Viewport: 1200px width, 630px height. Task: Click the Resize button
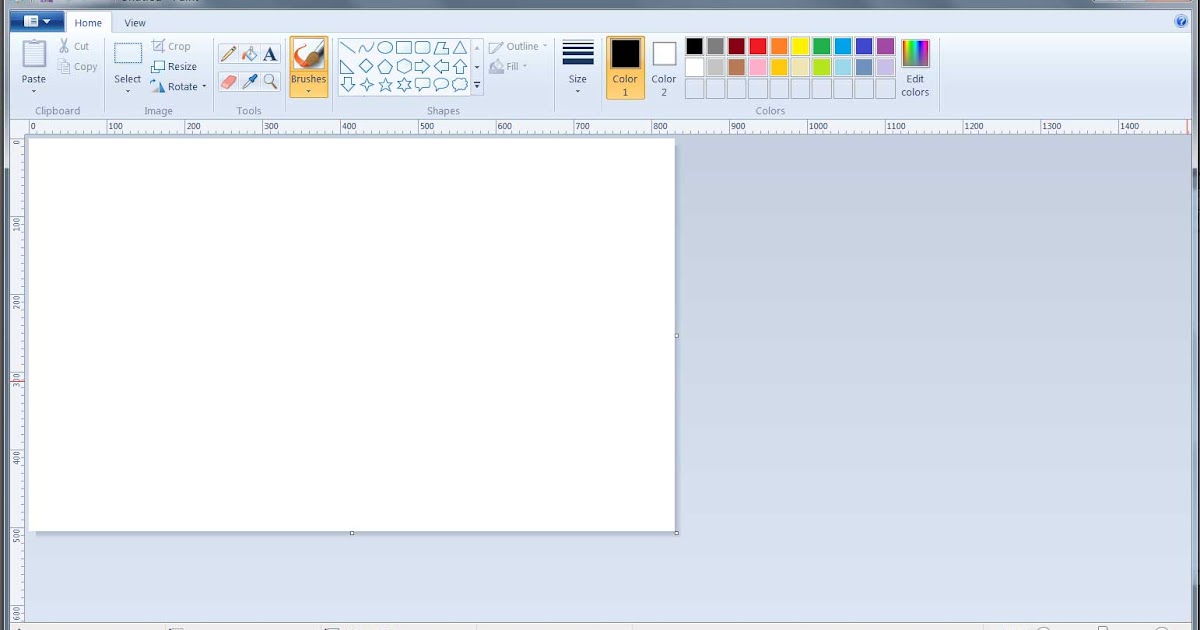tap(174, 67)
